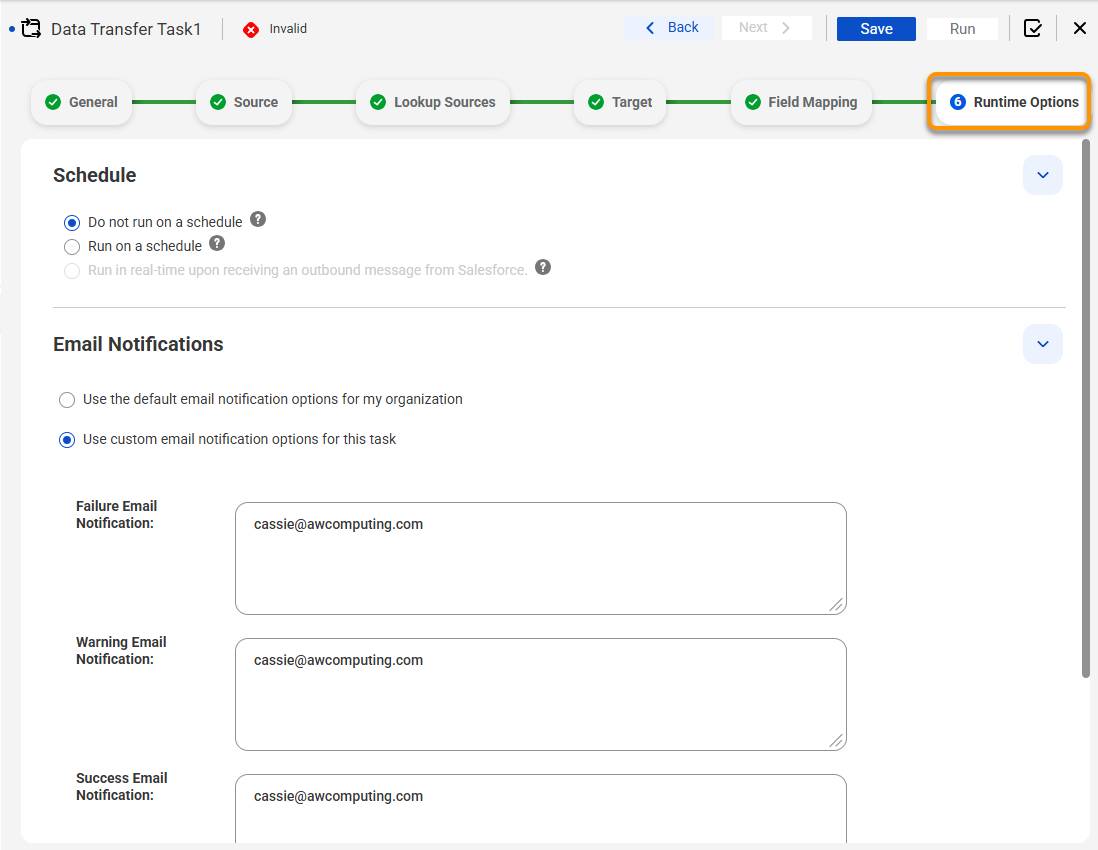
Task: Close the task editor with X icon
Action: [x=1080, y=28]
